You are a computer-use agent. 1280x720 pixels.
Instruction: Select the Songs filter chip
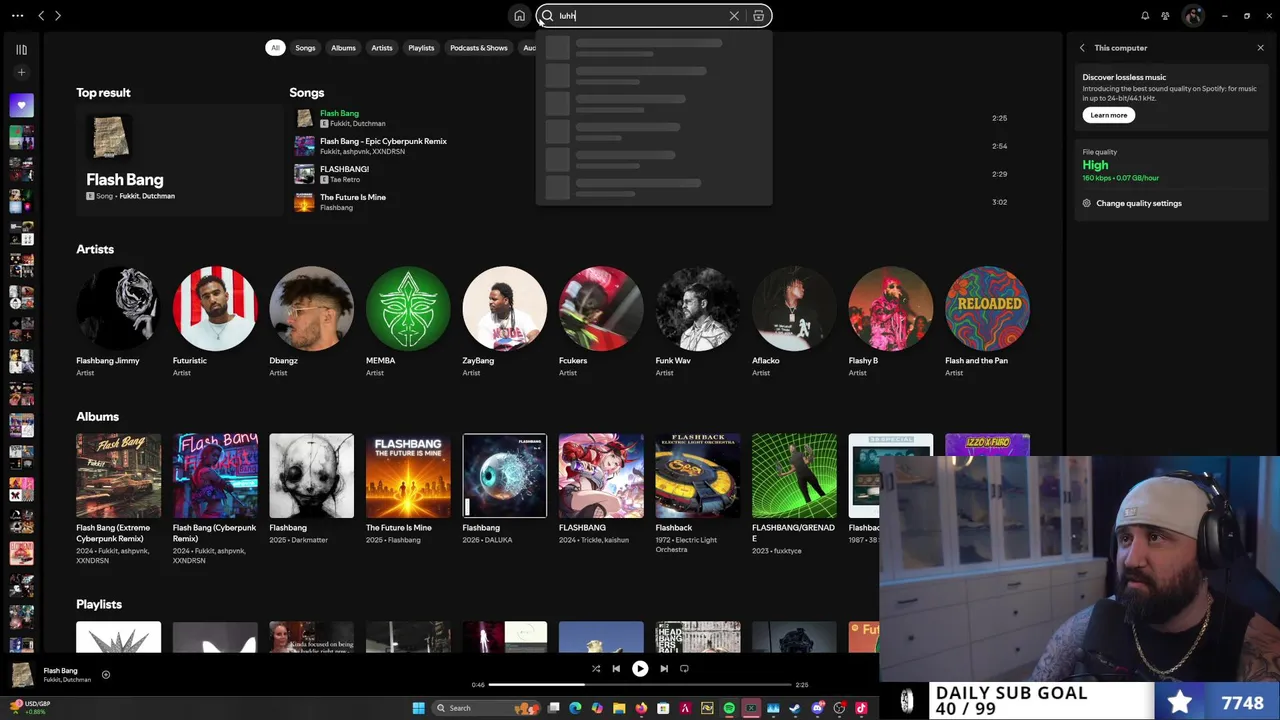(305, 48)
